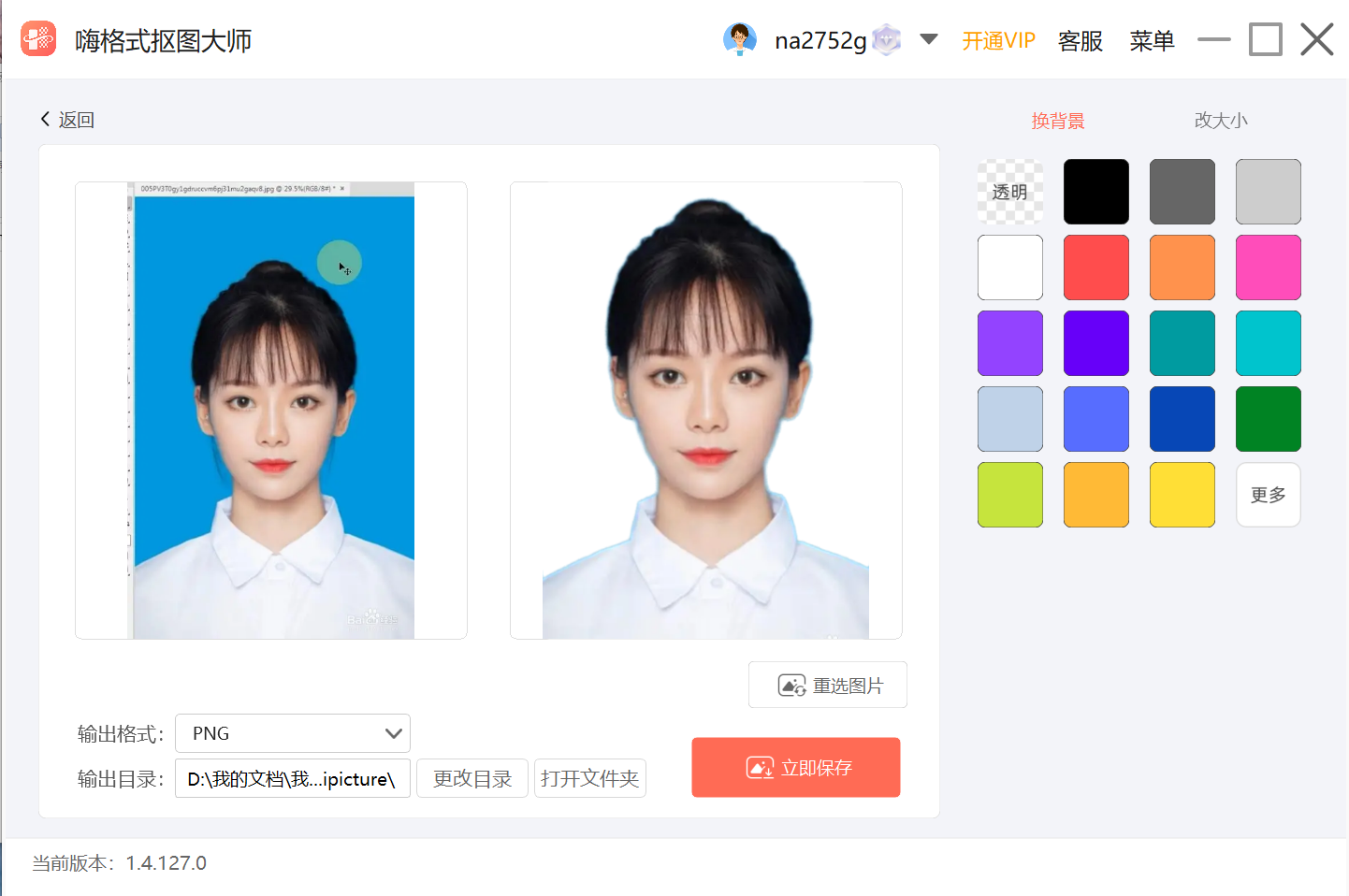Choose the lime green background swatch

pyautogui.click(x=1010, y=495)
